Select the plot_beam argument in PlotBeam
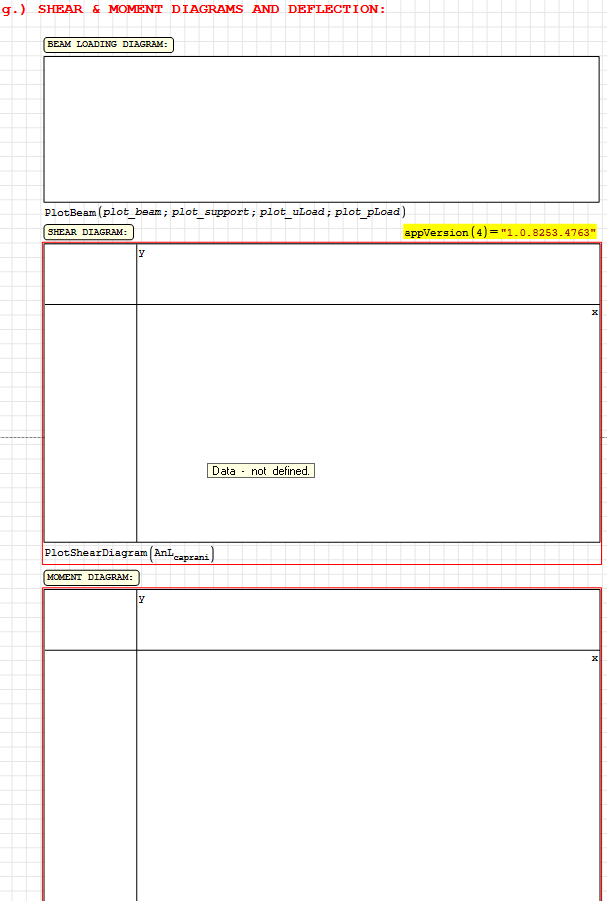Viewport: 607px width, 901px height. pyautogui.click(x=134, y=212)
